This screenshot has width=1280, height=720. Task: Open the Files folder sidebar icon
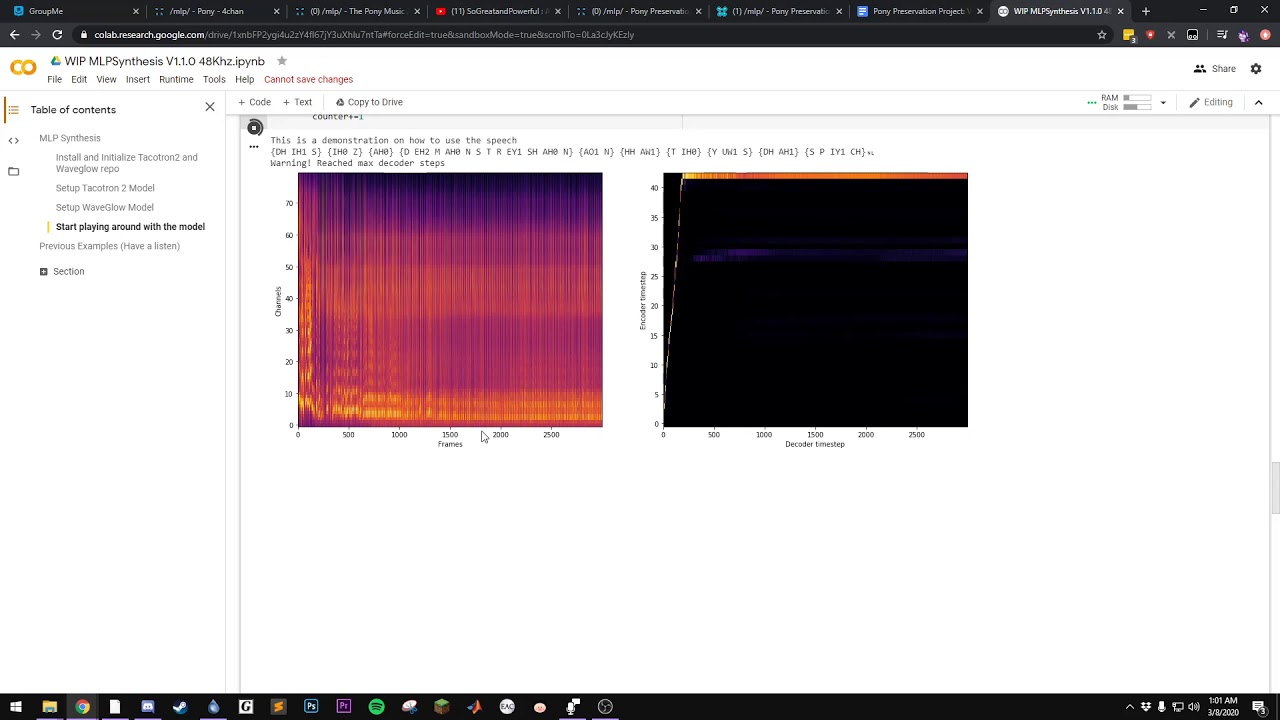[x=14, y=172]
